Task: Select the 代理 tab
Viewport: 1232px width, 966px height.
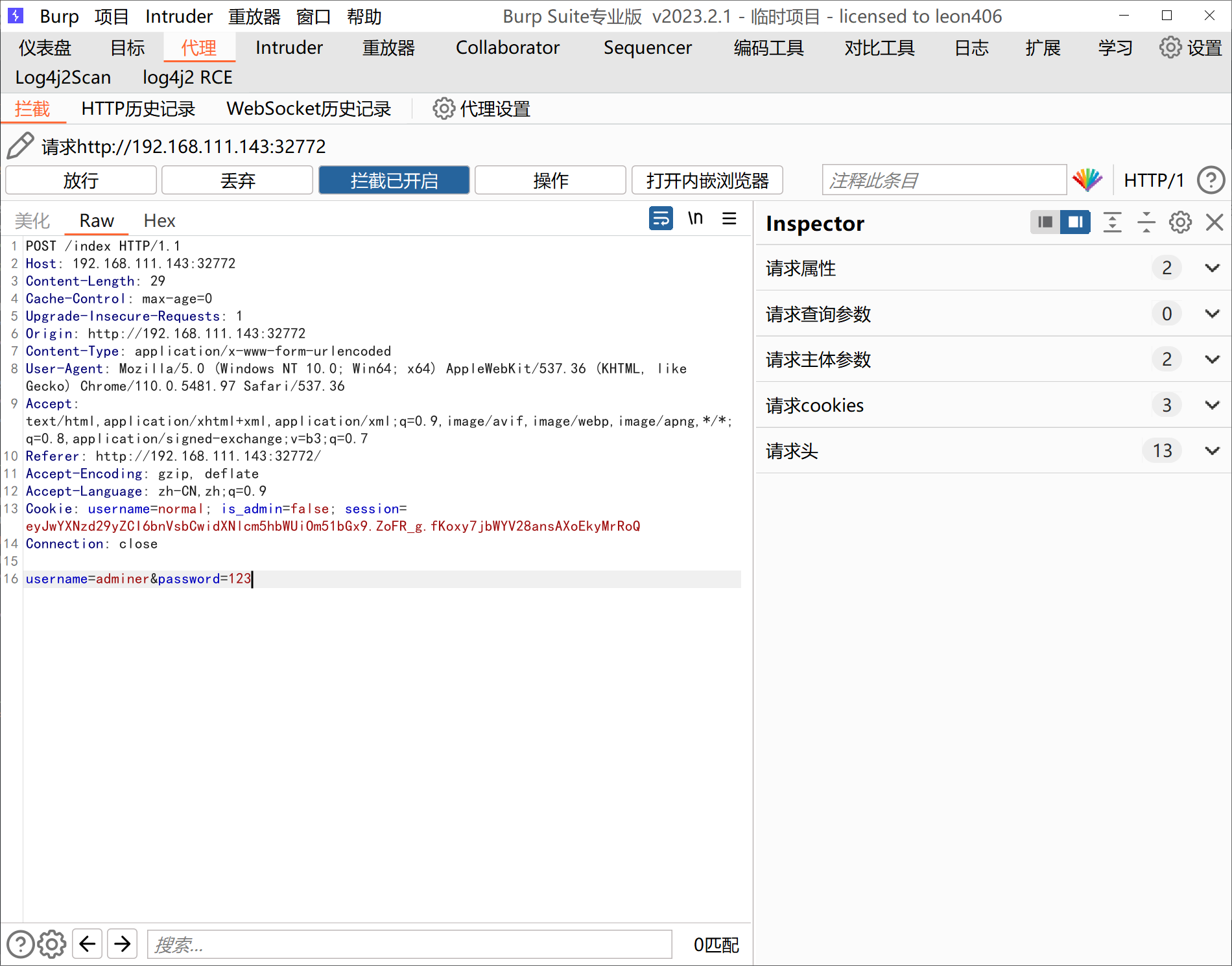Action: click(199, 47)
